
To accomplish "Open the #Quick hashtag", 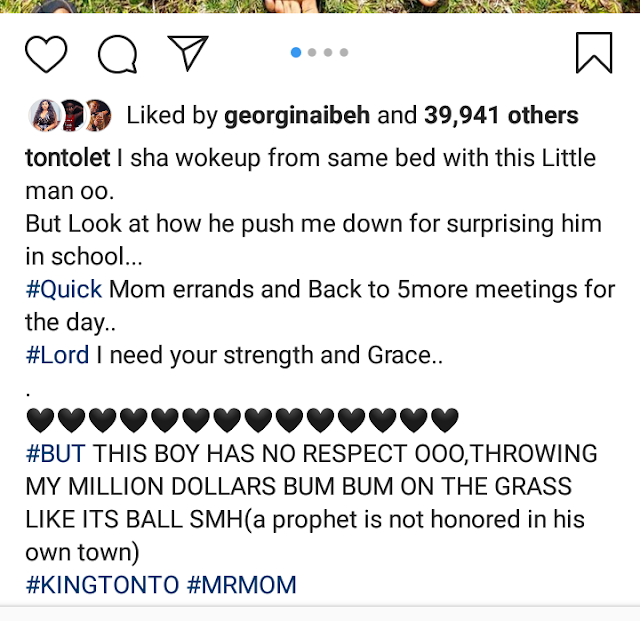I will [64, 289].
